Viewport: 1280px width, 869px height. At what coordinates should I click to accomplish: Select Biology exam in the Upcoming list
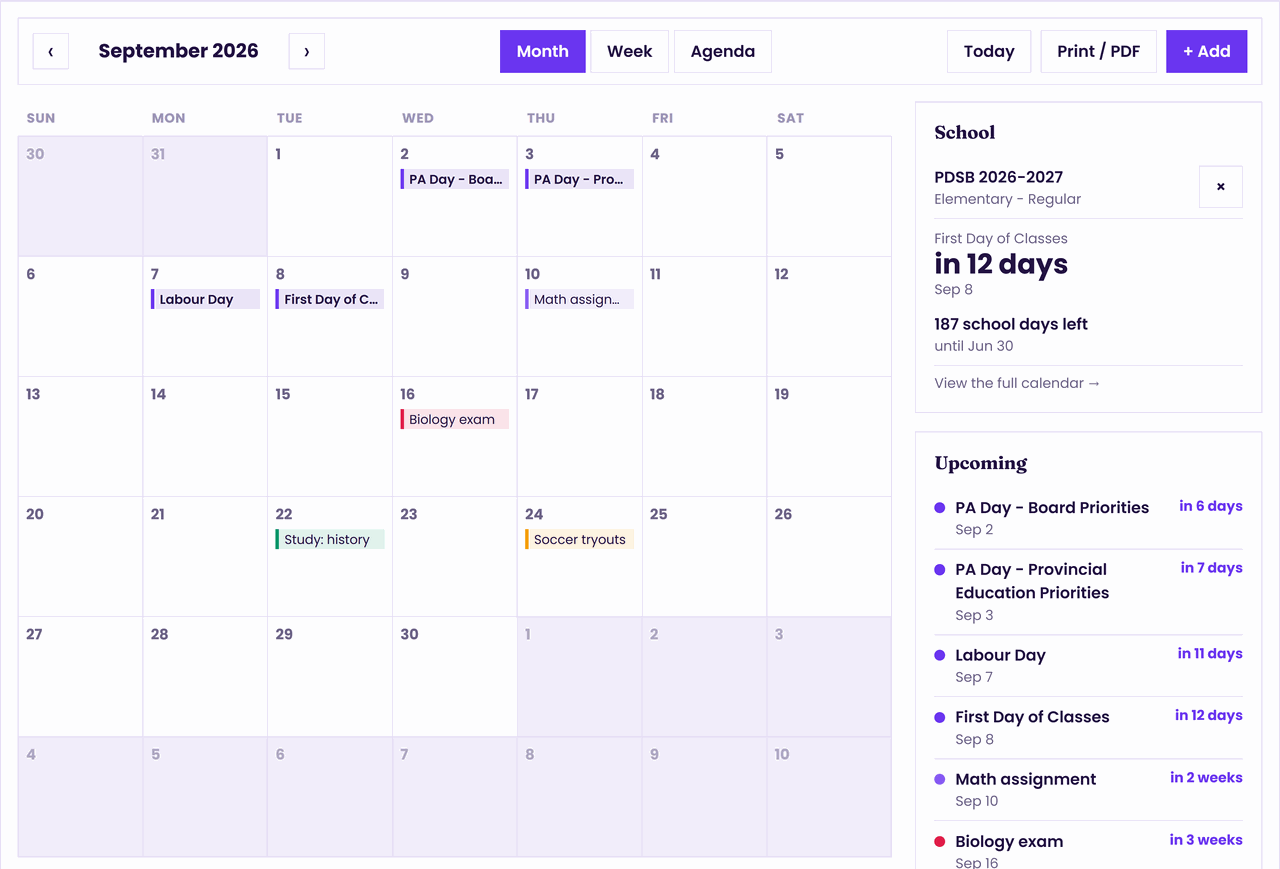coord(1088,851)
